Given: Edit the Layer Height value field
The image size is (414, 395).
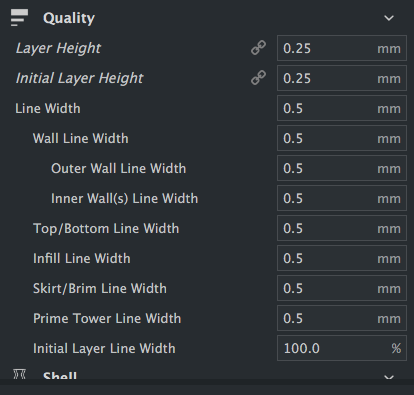Looking at the screenshot, I should click(x=342, y=48).
